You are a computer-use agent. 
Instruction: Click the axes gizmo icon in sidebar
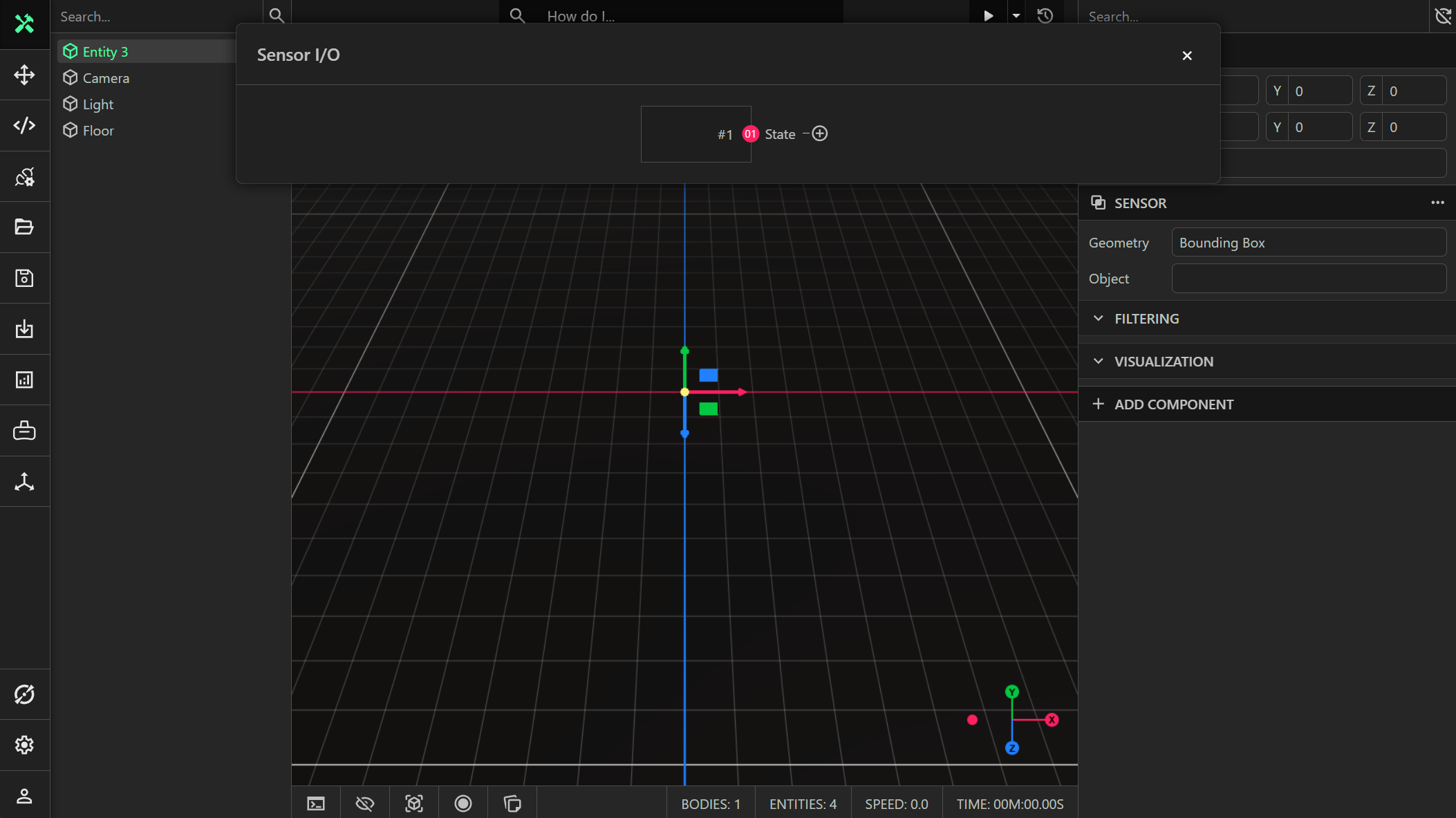tap(24, 481)
